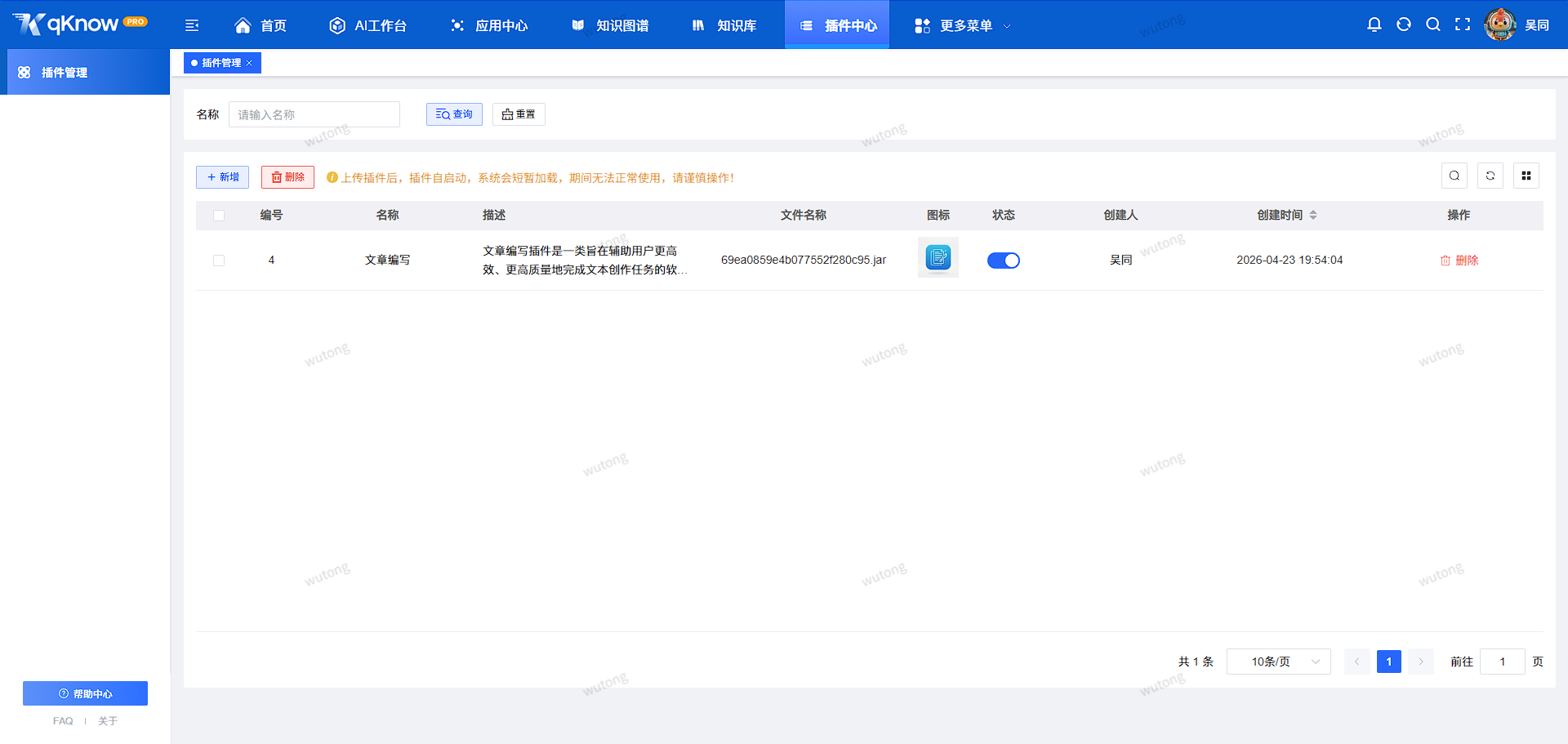Screen dimensions: 1568x744
Task: Sort by 创建时间 column arrows
Action: [x=1313, y=215]
